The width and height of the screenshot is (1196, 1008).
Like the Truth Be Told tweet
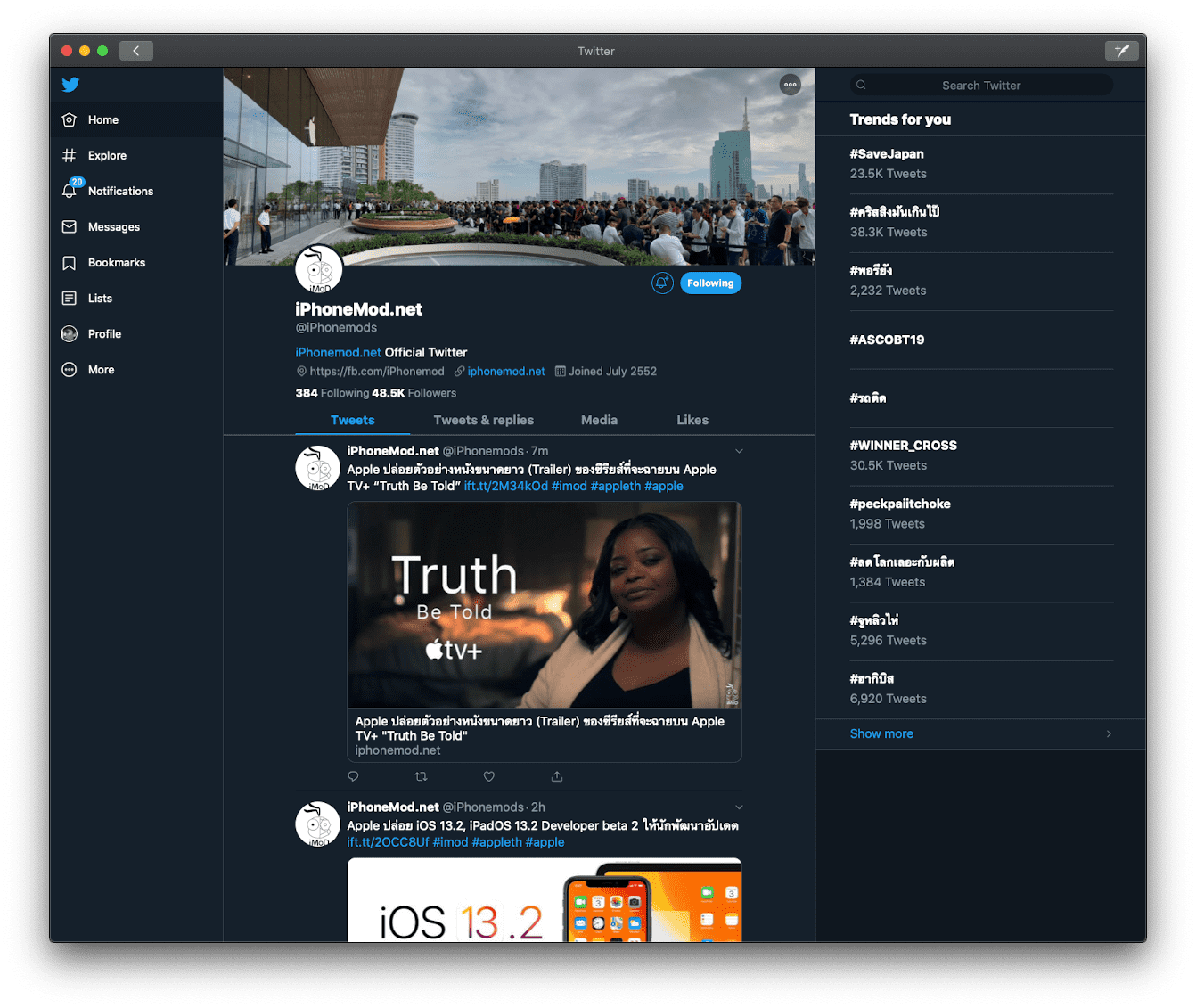tap(488, 776)
